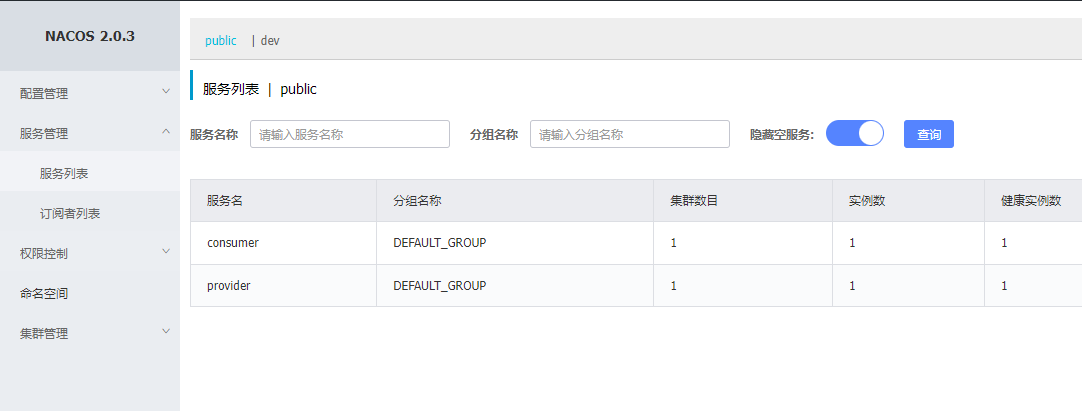Click the NACOS 2.0.3 logo header
Screen dimensions: 1082x411
(x=90, y=37)
